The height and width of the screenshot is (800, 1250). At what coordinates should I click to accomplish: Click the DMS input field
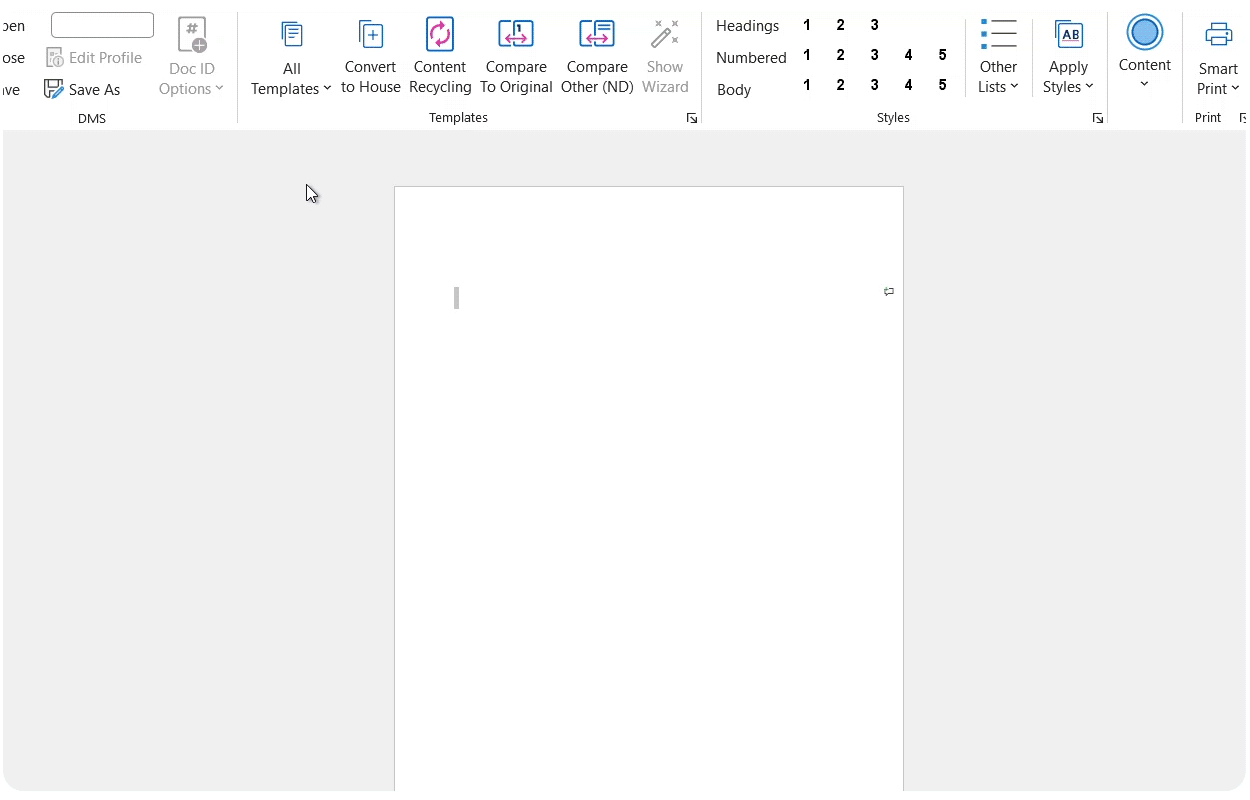[102, 25]
